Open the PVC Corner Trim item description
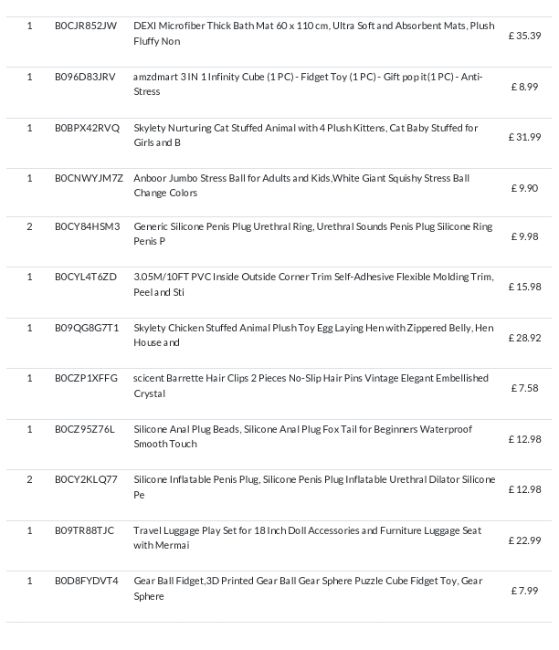Viewport: 559px width, 650px height. click(314, 284)
